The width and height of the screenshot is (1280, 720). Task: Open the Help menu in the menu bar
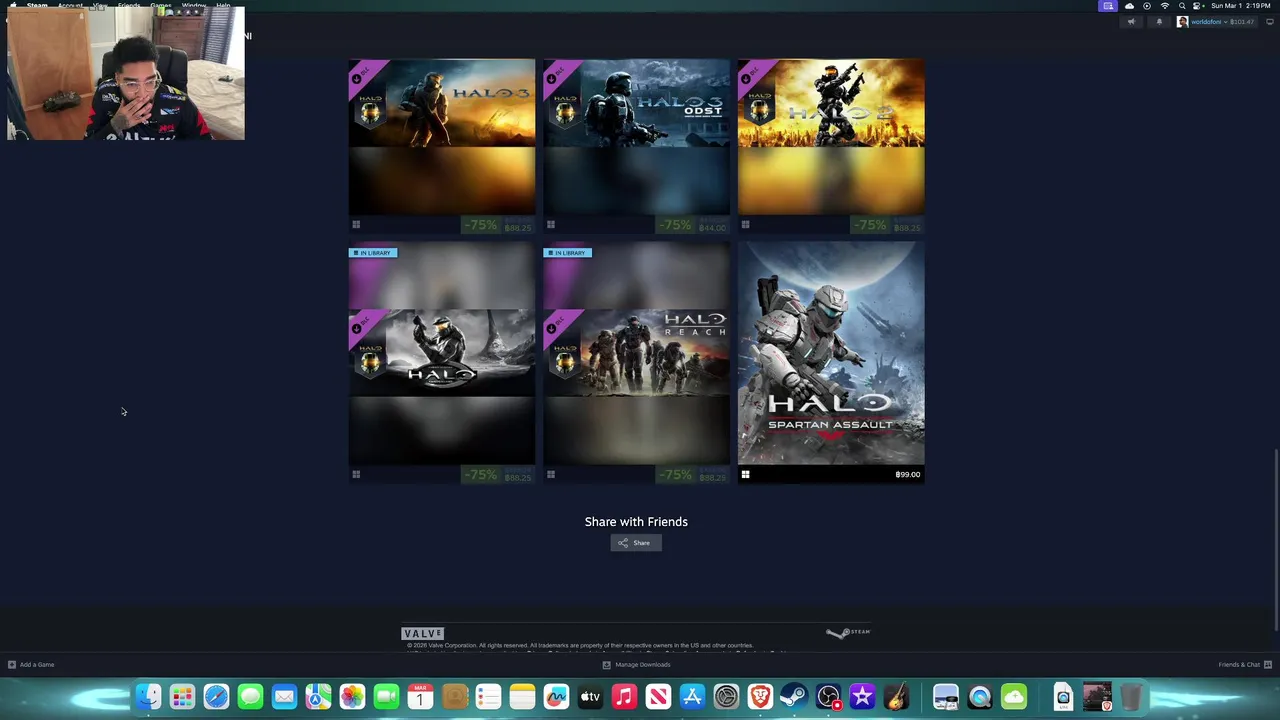[223, 6]
